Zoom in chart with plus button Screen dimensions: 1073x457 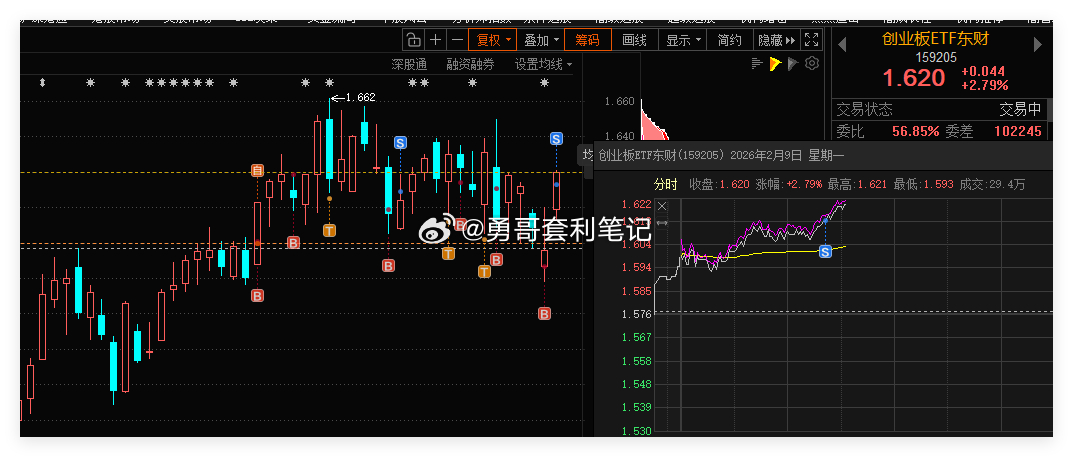pyautogui.click(x=435, y=40)
